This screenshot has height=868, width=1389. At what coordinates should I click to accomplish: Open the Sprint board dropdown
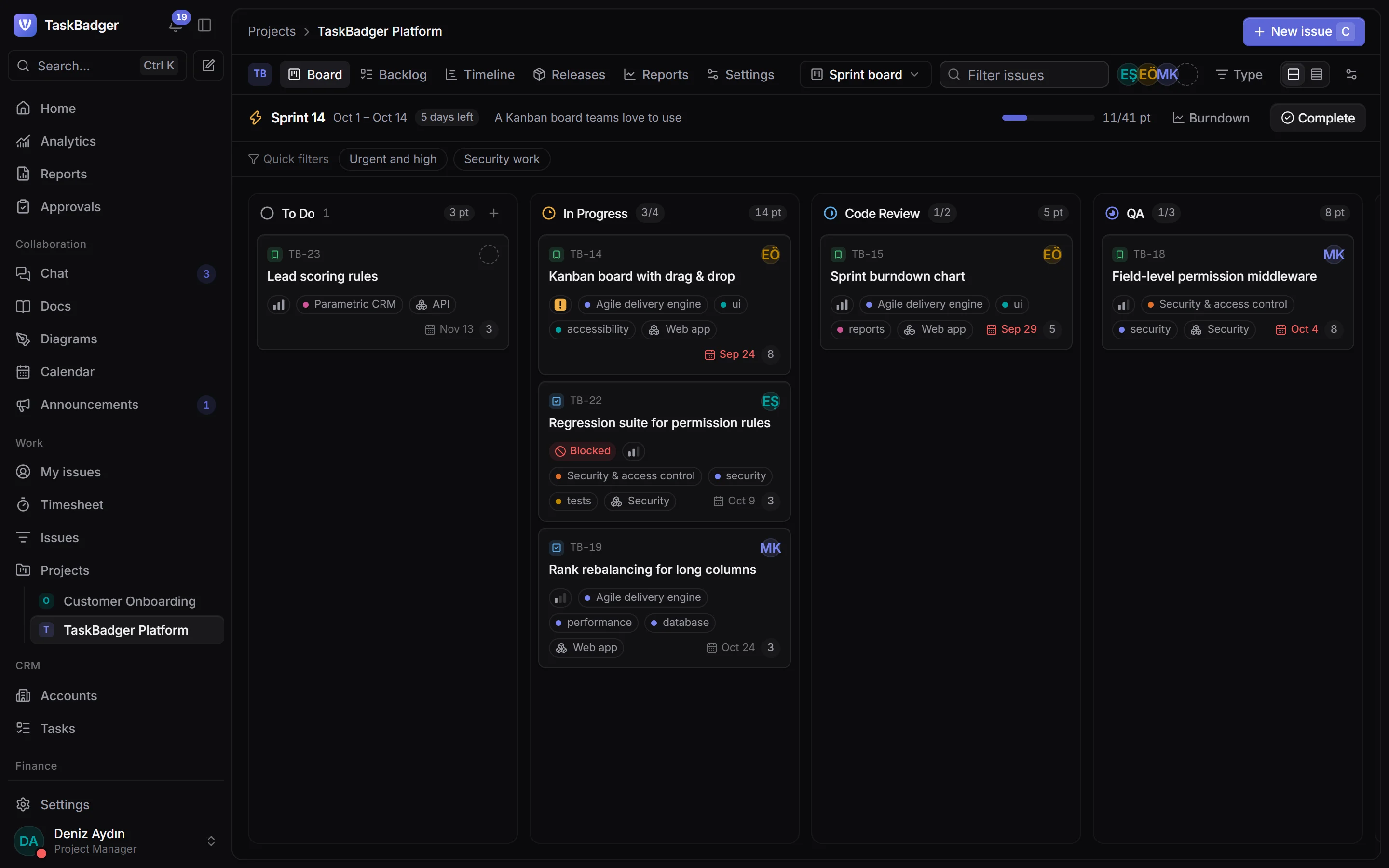click(865, 75)
